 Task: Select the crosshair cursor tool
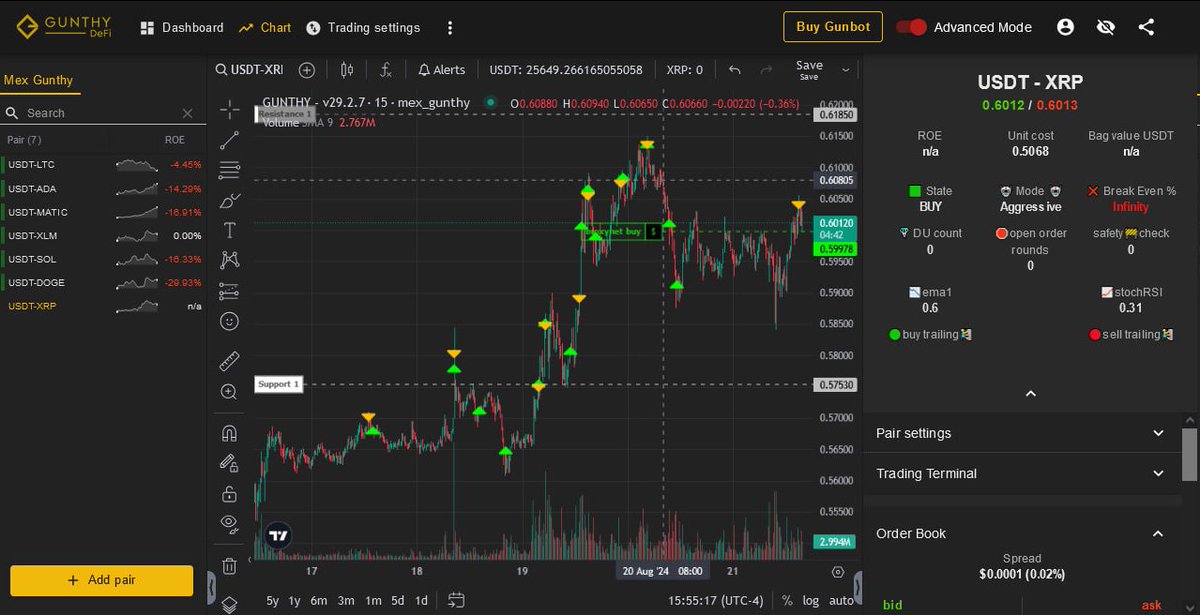[229, 109]
